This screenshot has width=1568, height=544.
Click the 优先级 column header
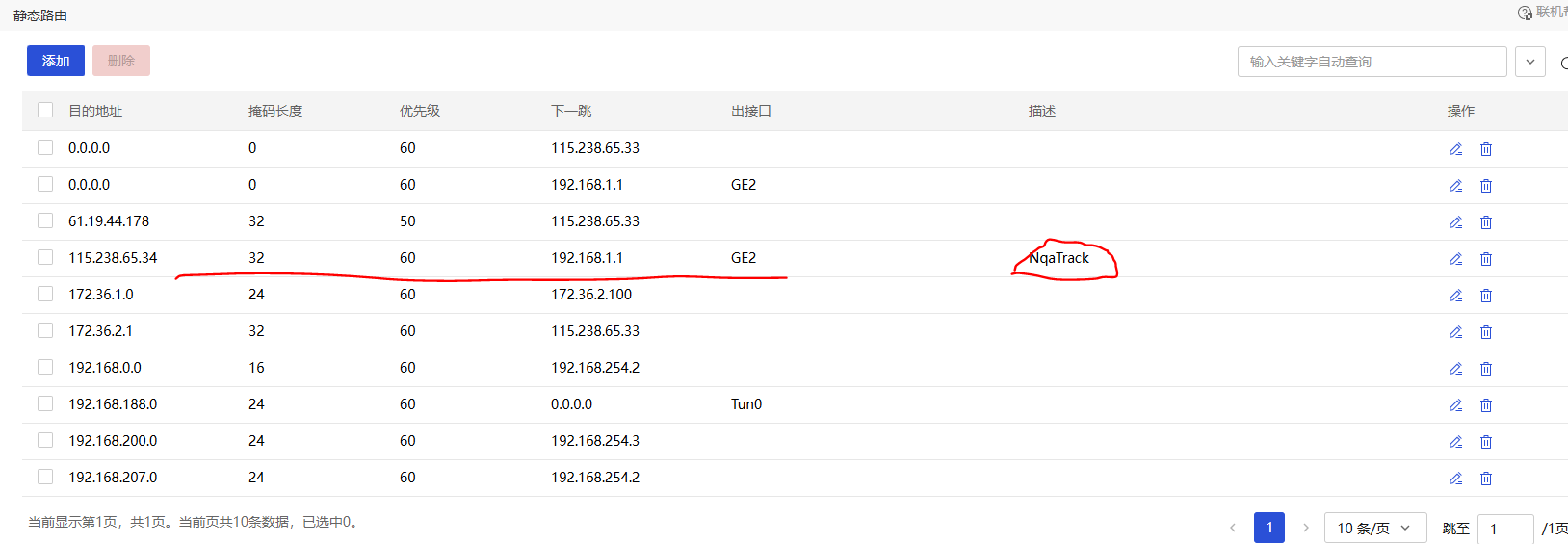point(420,111)
